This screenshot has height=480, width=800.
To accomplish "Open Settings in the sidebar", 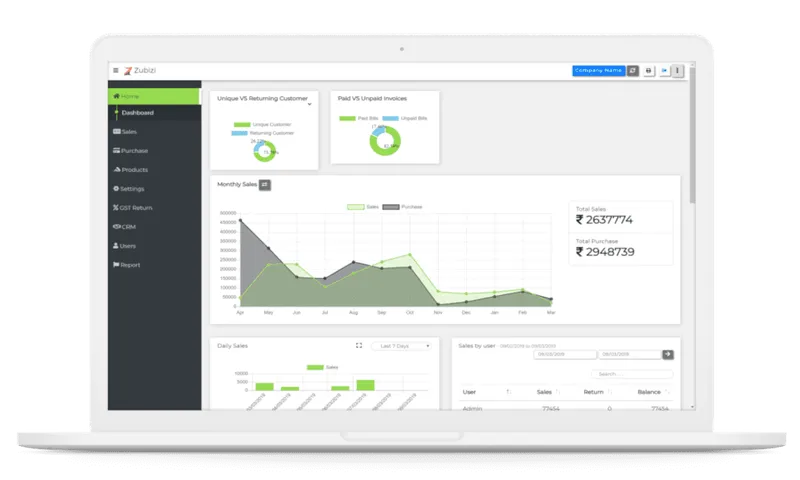I will coord(129,189).
